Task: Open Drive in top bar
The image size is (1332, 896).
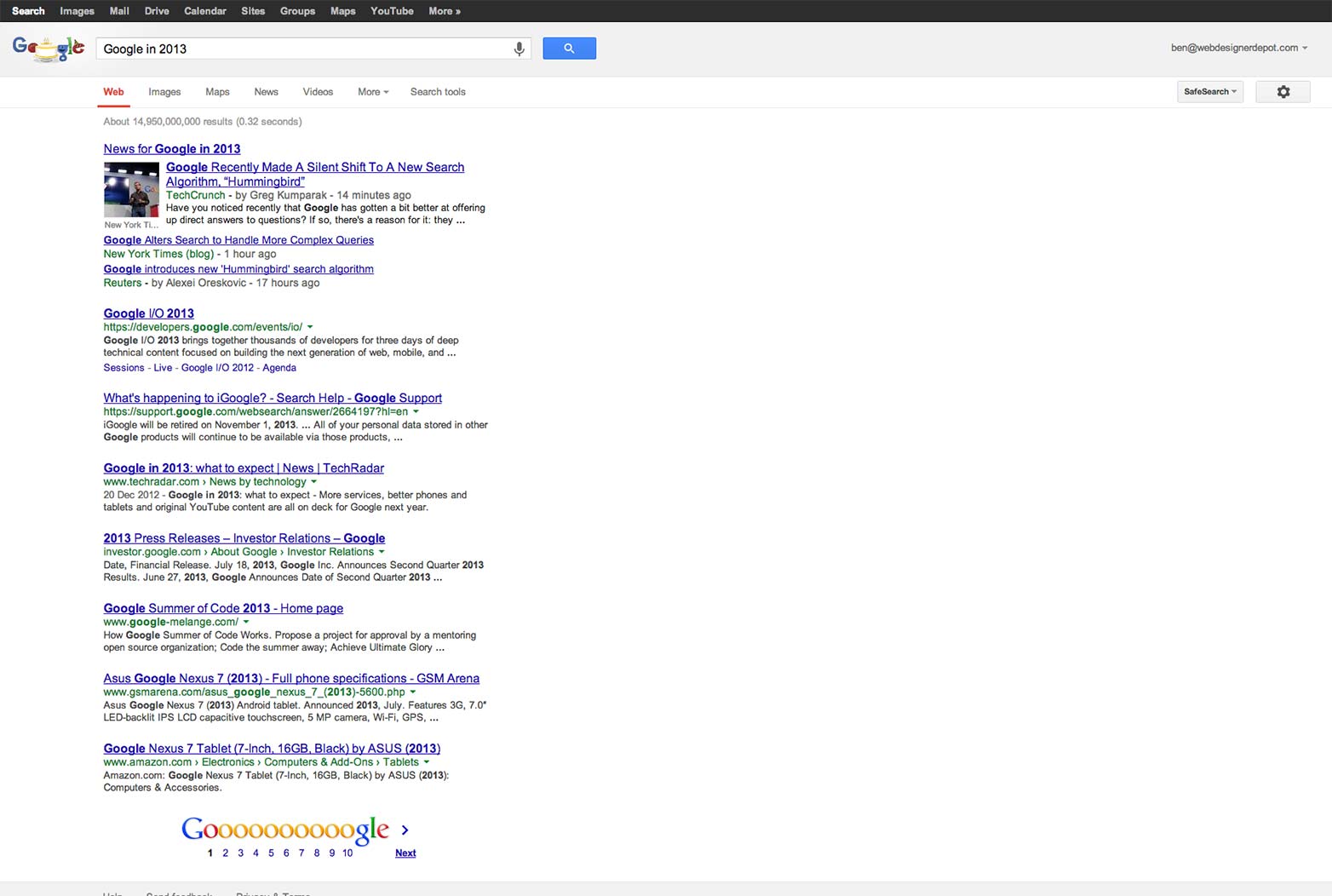Action: [x=157, y=11]
